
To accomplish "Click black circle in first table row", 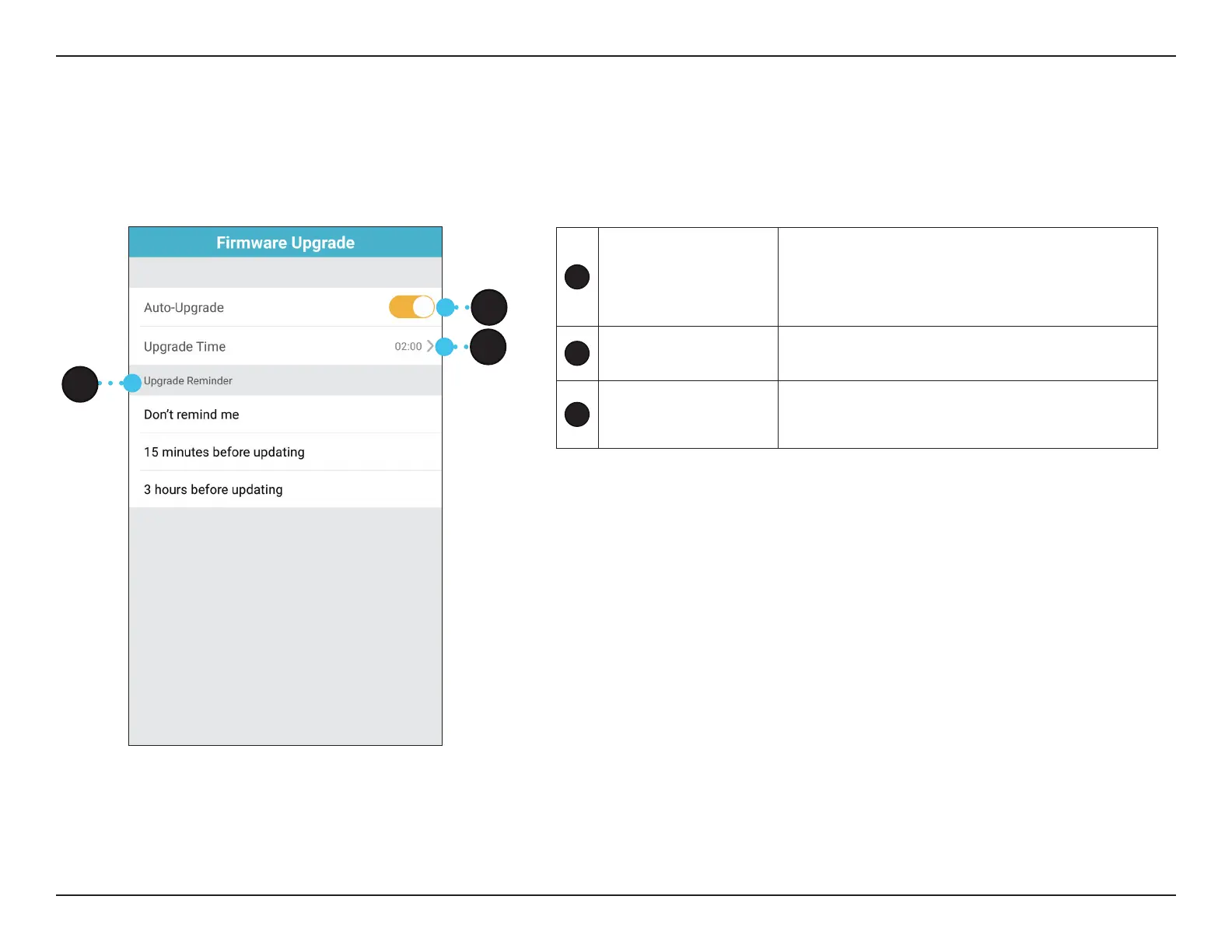I will [x=577, y=277].
